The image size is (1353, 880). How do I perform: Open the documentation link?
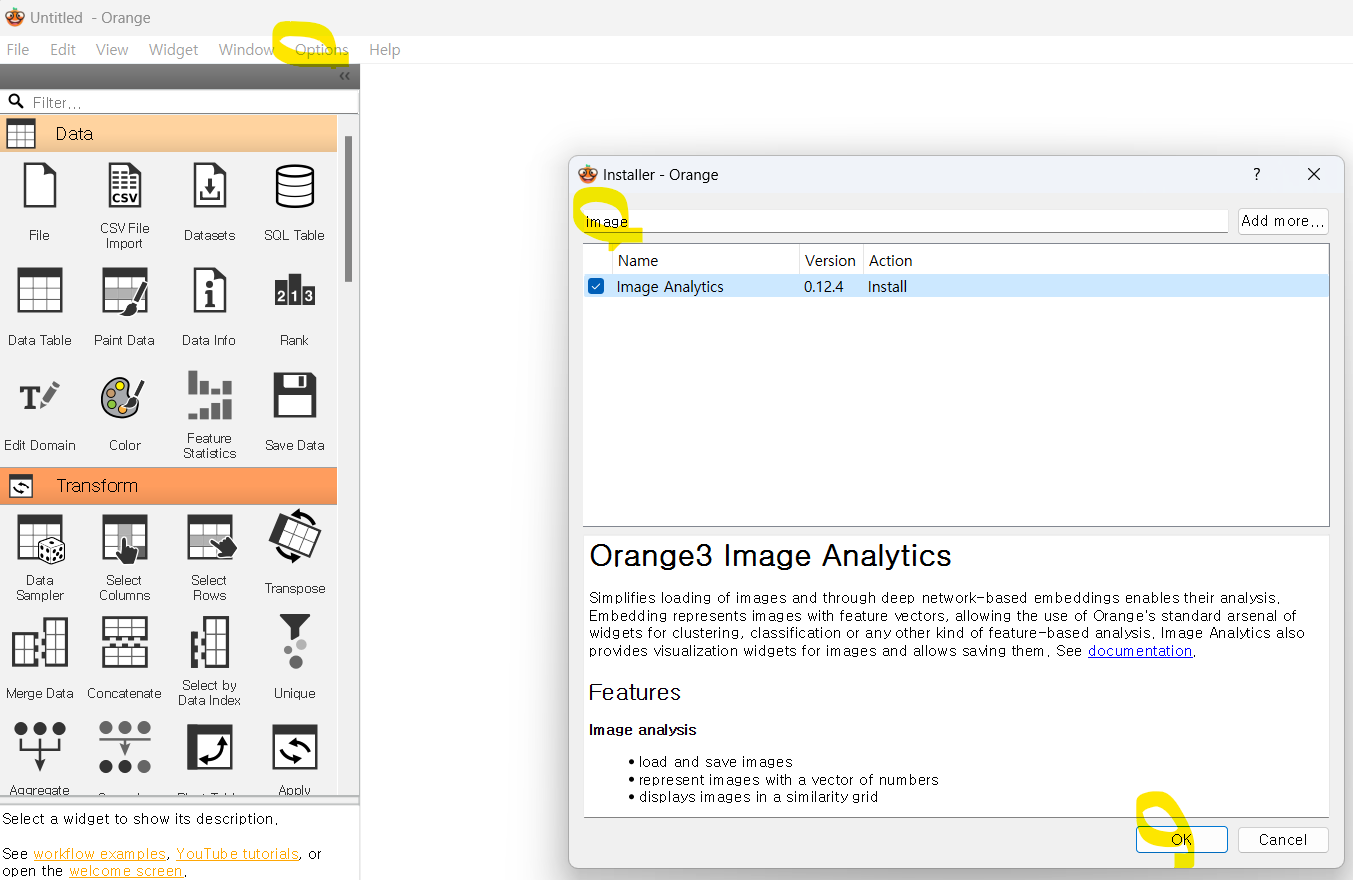pos(1140,651)
